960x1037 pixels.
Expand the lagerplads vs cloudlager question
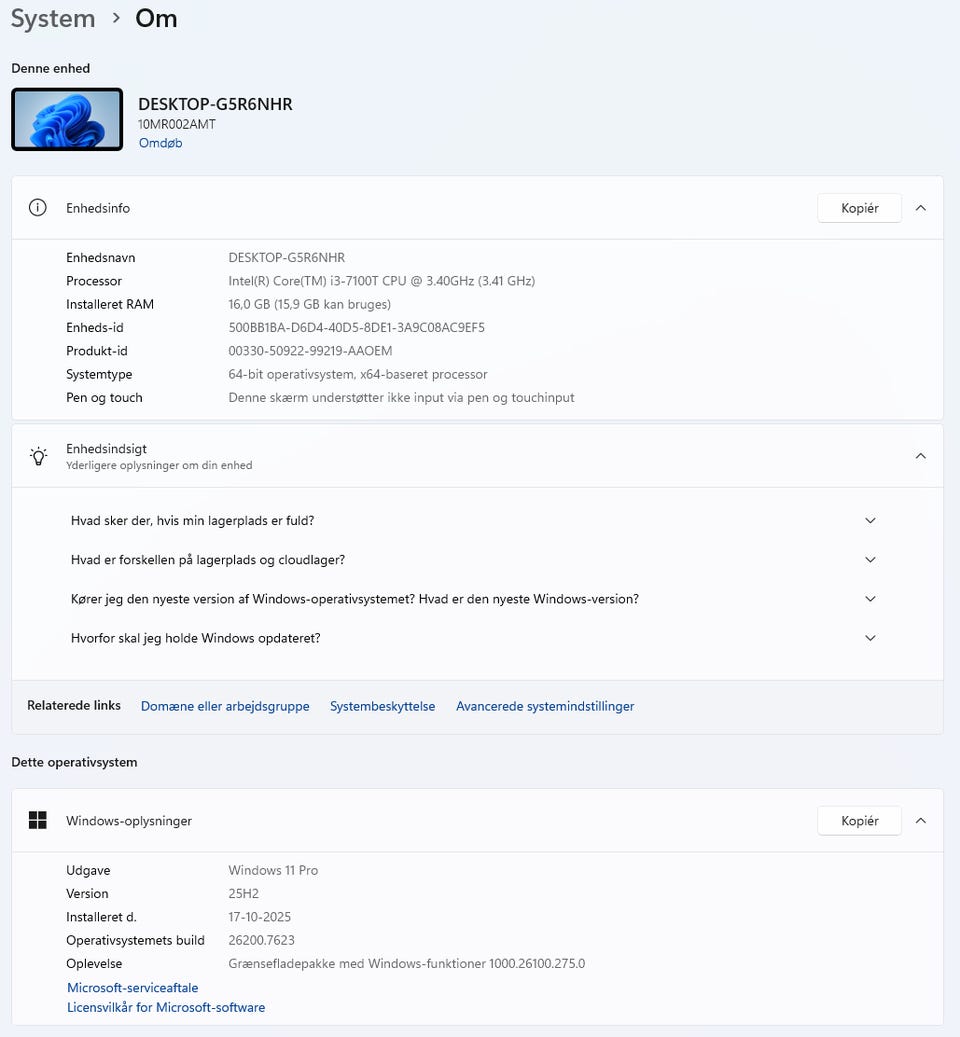pyautogui.click(x=870, y=560)
